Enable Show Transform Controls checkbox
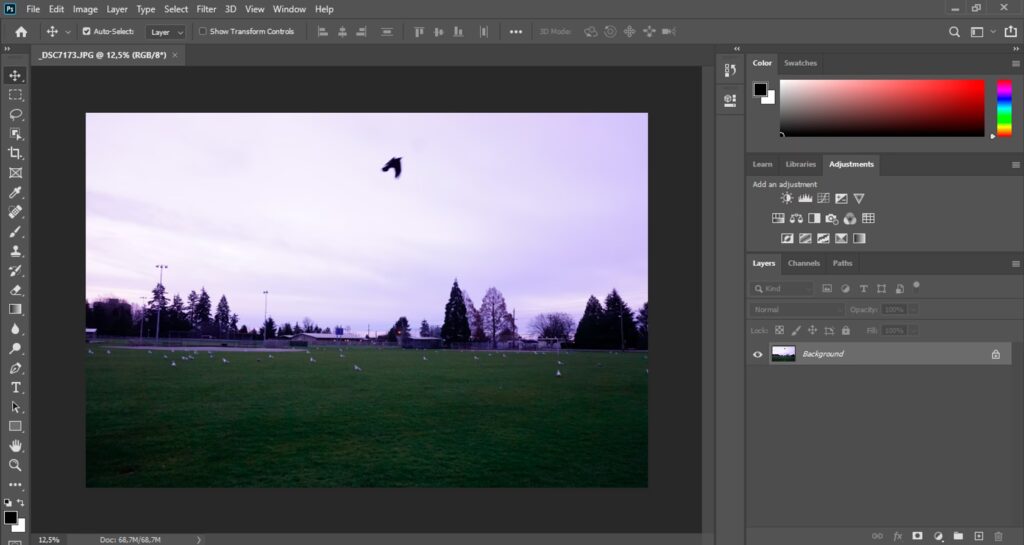The width and height of the screenshot is (1024, 545). pyautogui.click(x=203, y=32)
